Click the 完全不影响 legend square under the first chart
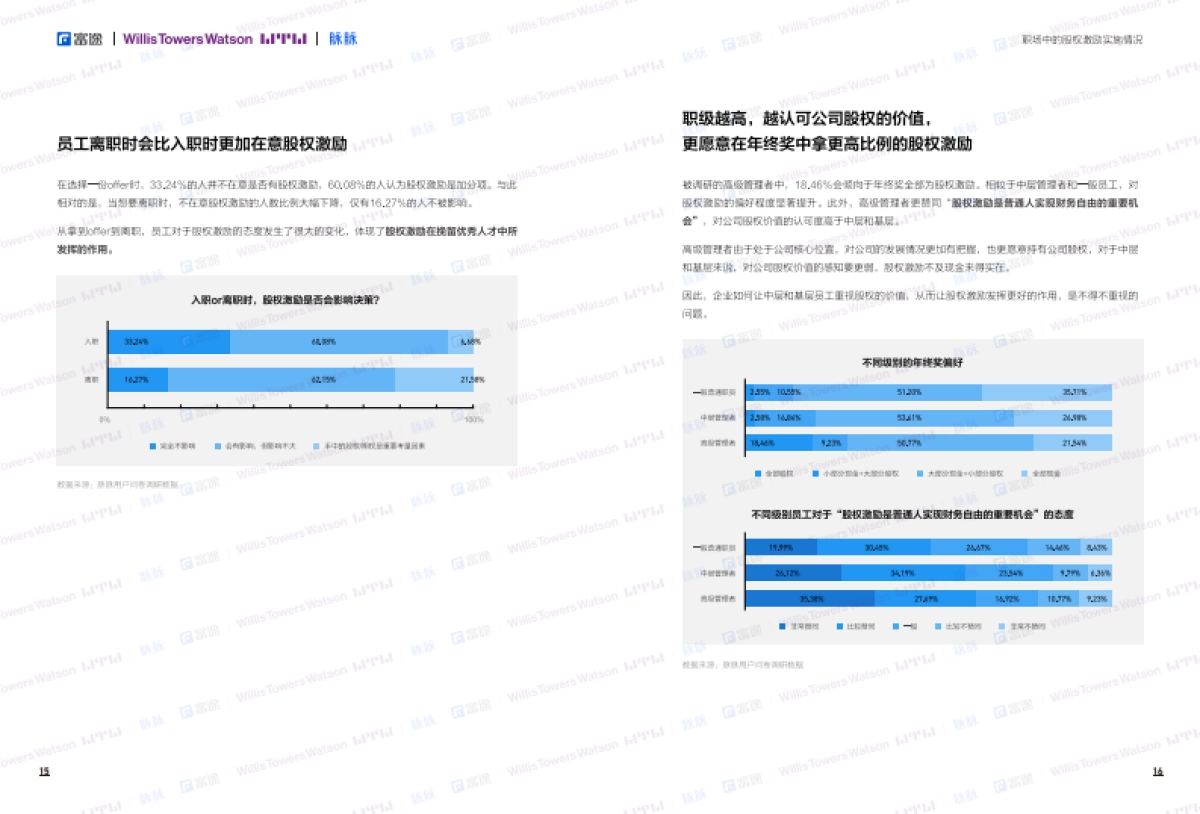Screen dimensions: 1200x814 [x=151, y=448]
